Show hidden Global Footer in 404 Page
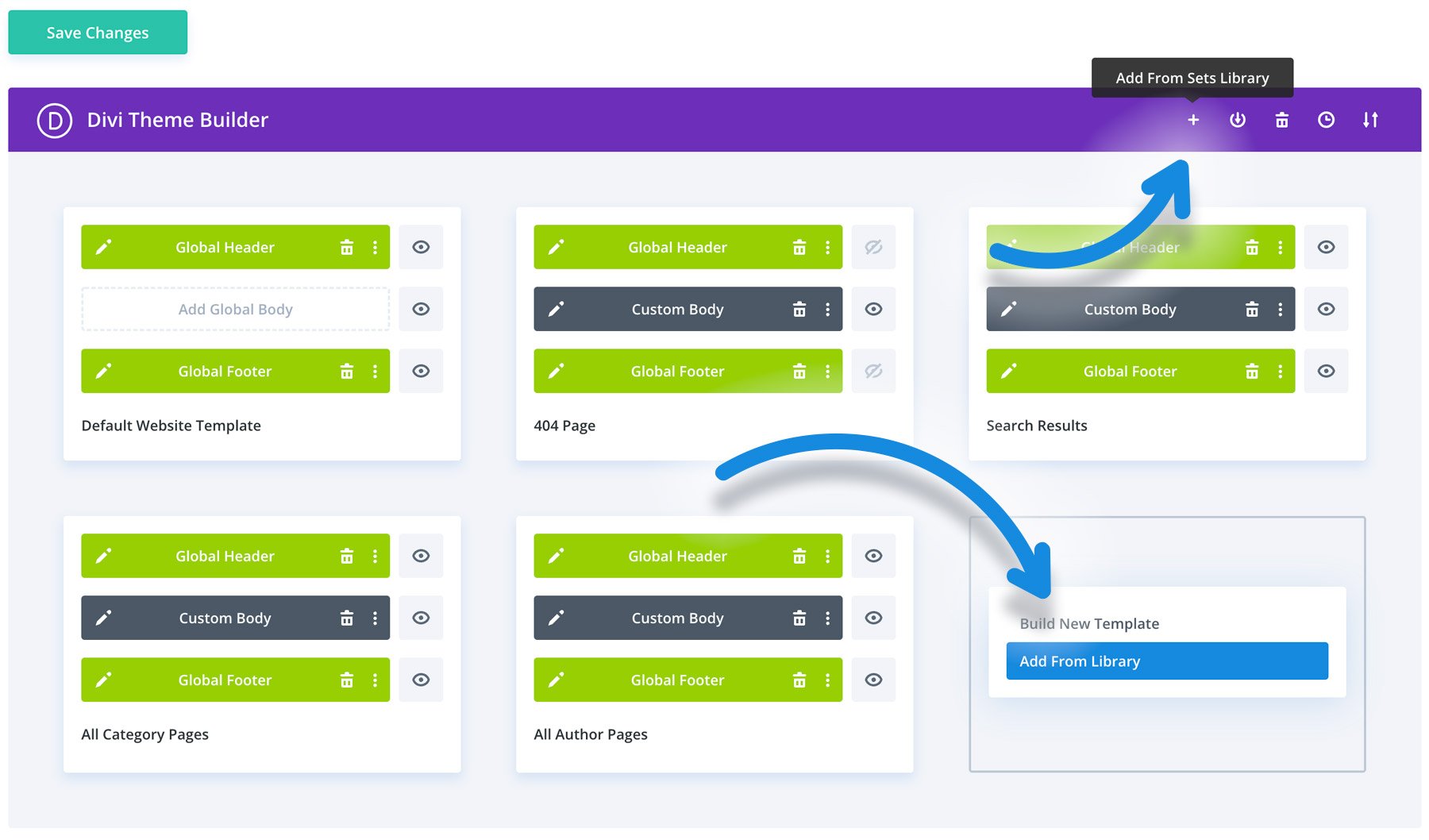1429x840 pixels. [873, 371]
